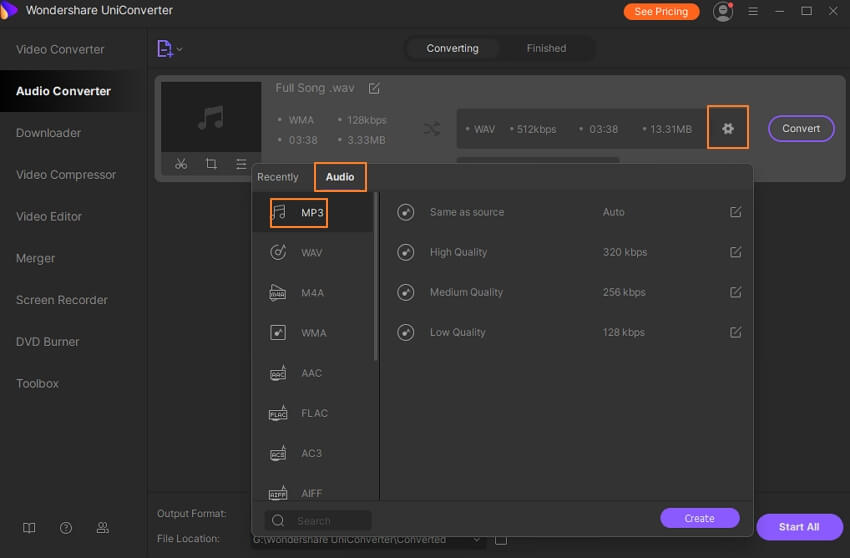Open user account profile icon
This screenshot has width=850, height=558.
point(723,11)
